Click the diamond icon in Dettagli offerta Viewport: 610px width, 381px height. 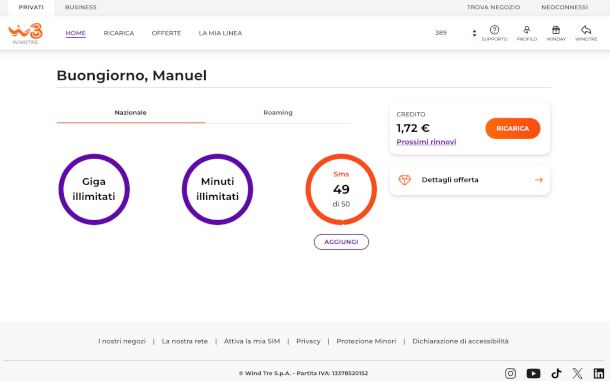pos(405,180)
